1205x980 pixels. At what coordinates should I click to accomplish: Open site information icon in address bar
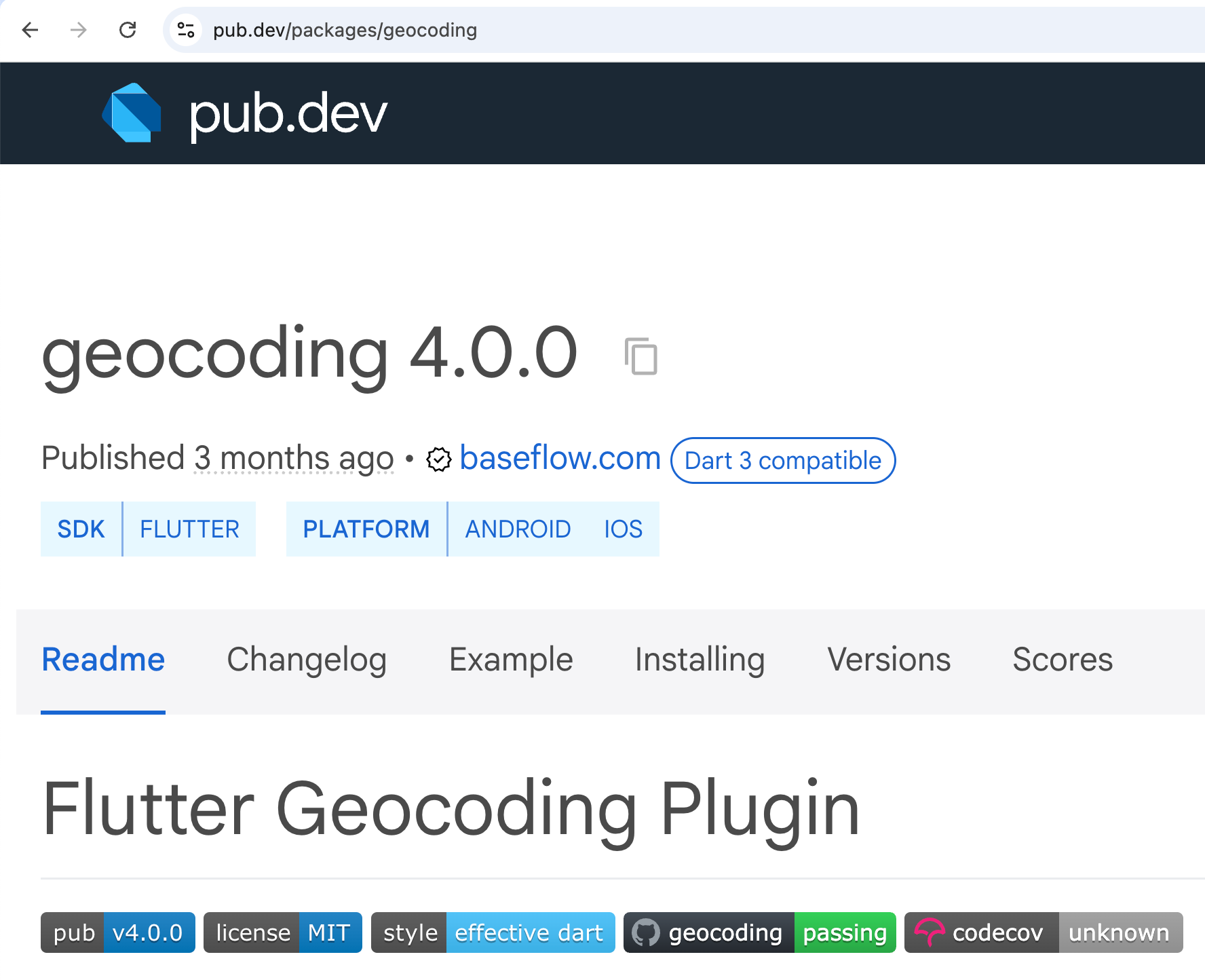[x=185, y=30]
